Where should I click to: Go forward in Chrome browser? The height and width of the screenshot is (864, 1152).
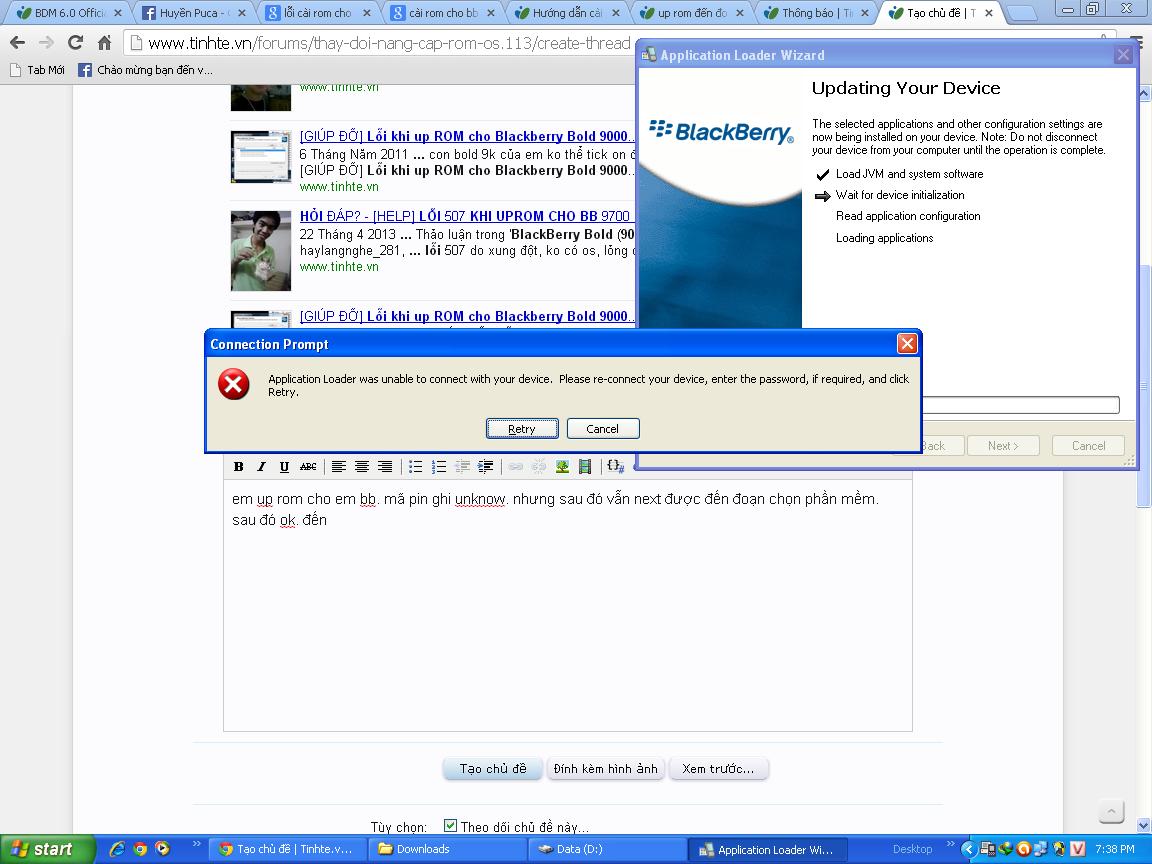(46, 43)
